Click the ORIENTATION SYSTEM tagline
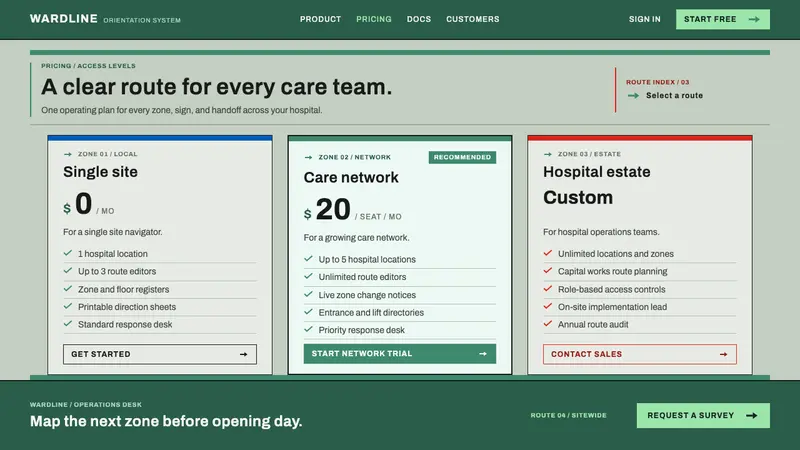Image resolution: width=800 pixels, height=450 pixels. pyautogui.click(x=142, y=20)
